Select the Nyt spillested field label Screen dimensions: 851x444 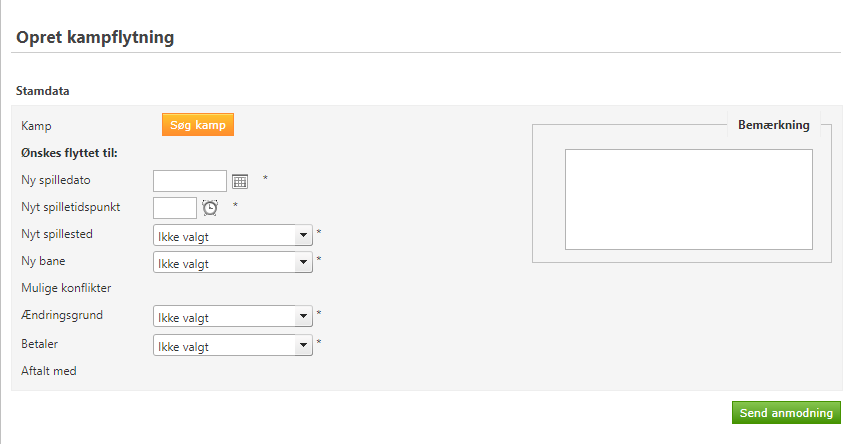tap(59, 234)
